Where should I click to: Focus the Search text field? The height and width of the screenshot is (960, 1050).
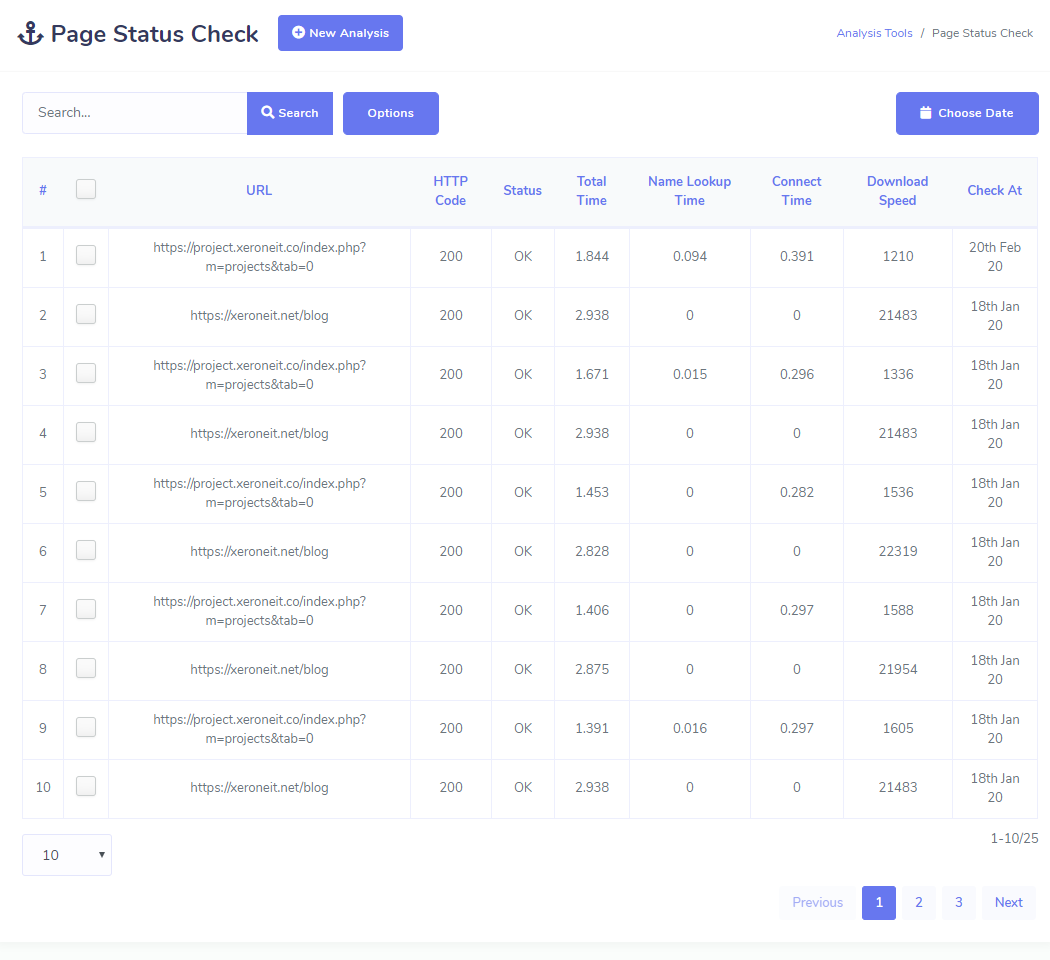(134, 113)
